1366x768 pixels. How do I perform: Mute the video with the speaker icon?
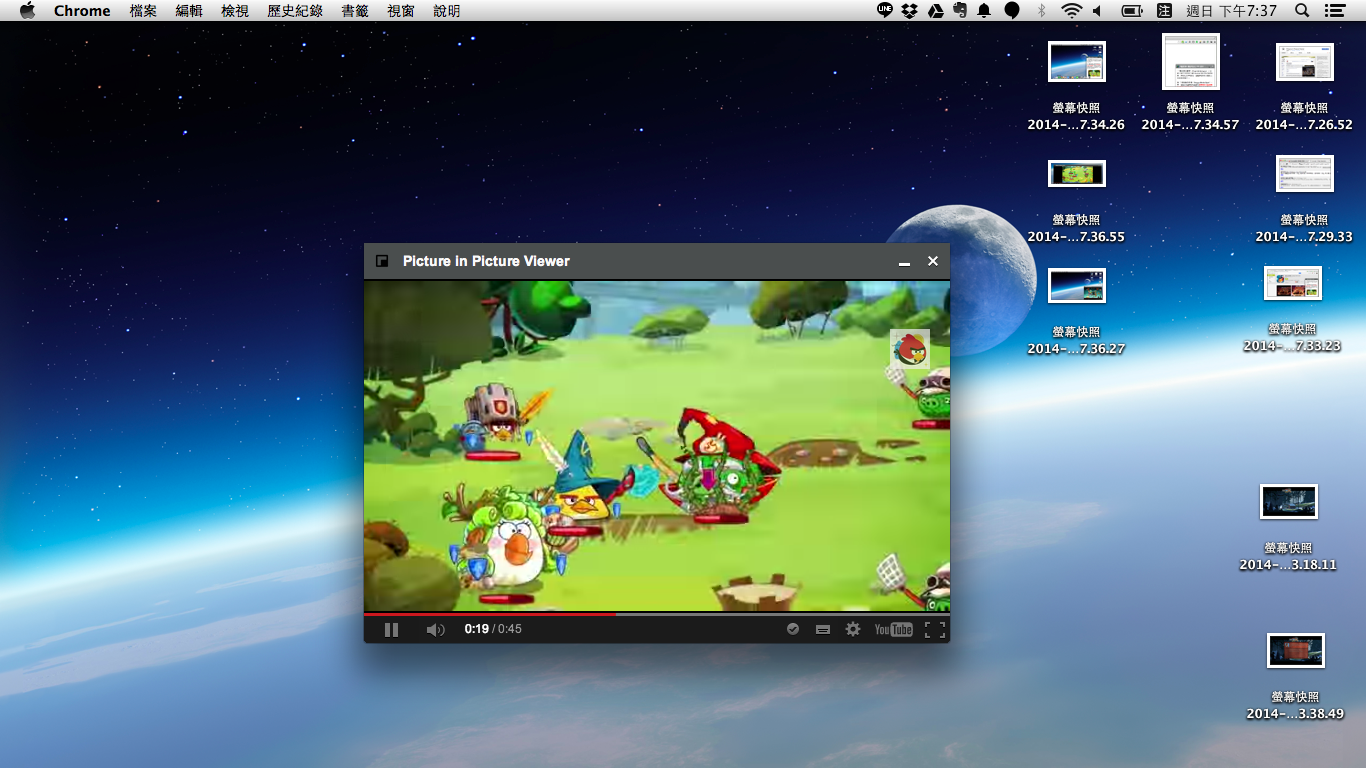(x=435, y=630)
